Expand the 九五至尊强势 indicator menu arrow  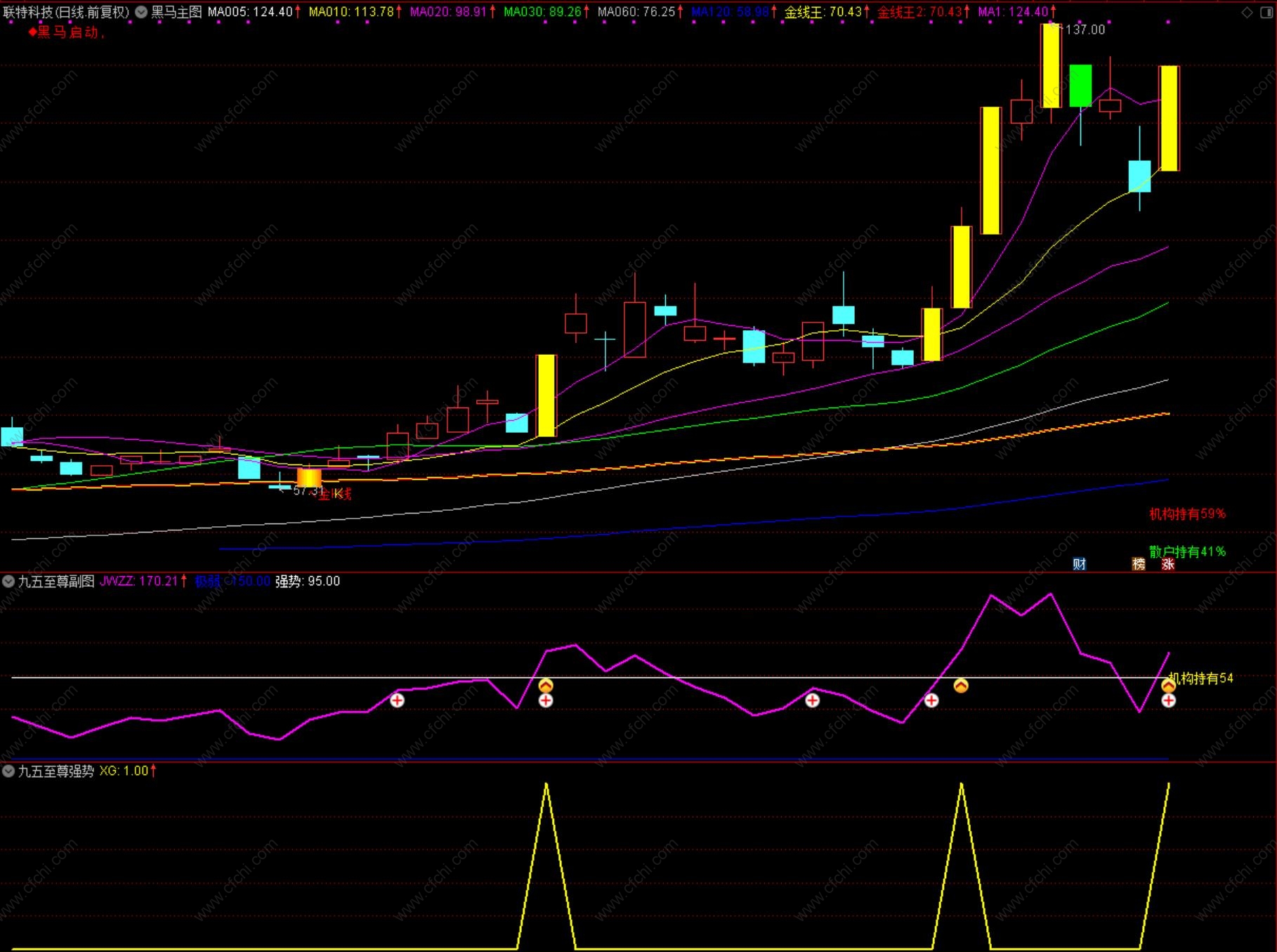tap(8, 771)
